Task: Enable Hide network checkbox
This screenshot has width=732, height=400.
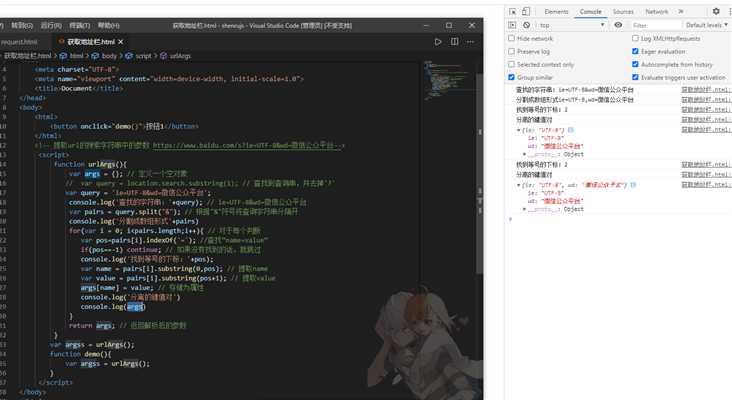Action: pyautogui.click(x=511, y=38)
